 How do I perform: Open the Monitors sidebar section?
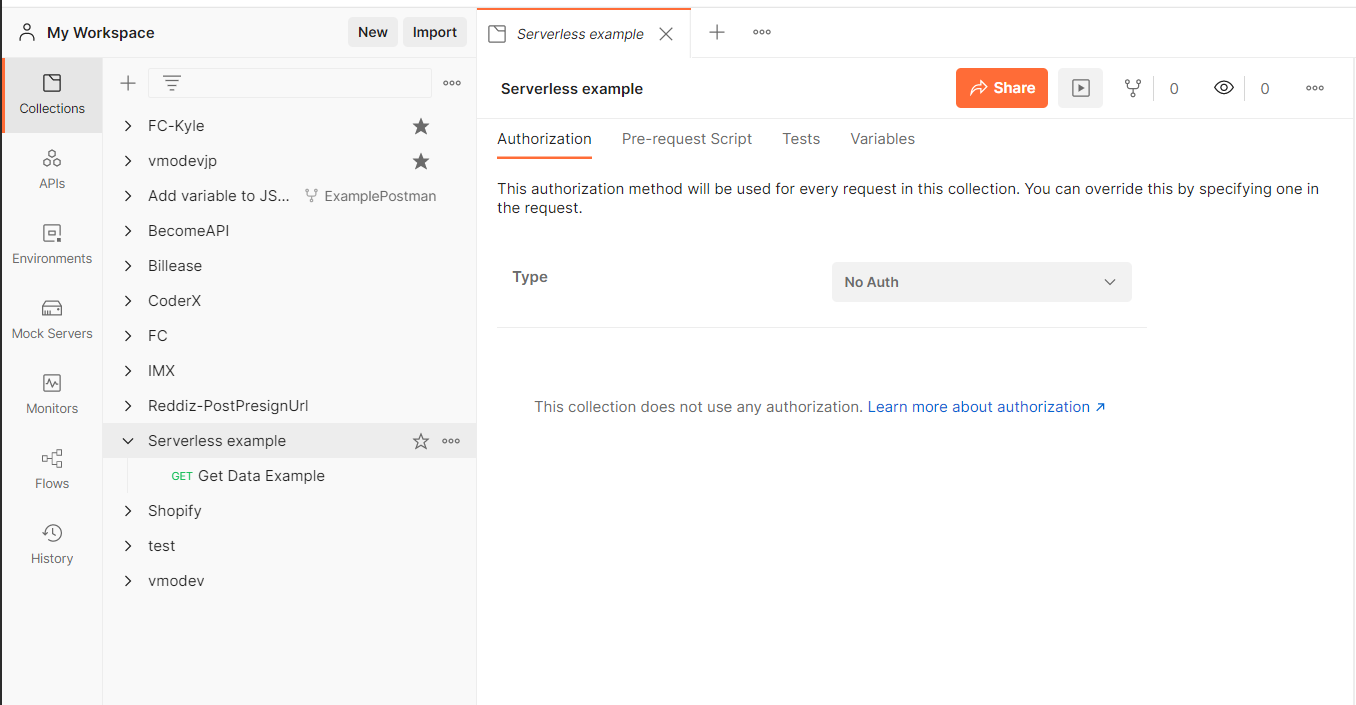coord(52,394)
